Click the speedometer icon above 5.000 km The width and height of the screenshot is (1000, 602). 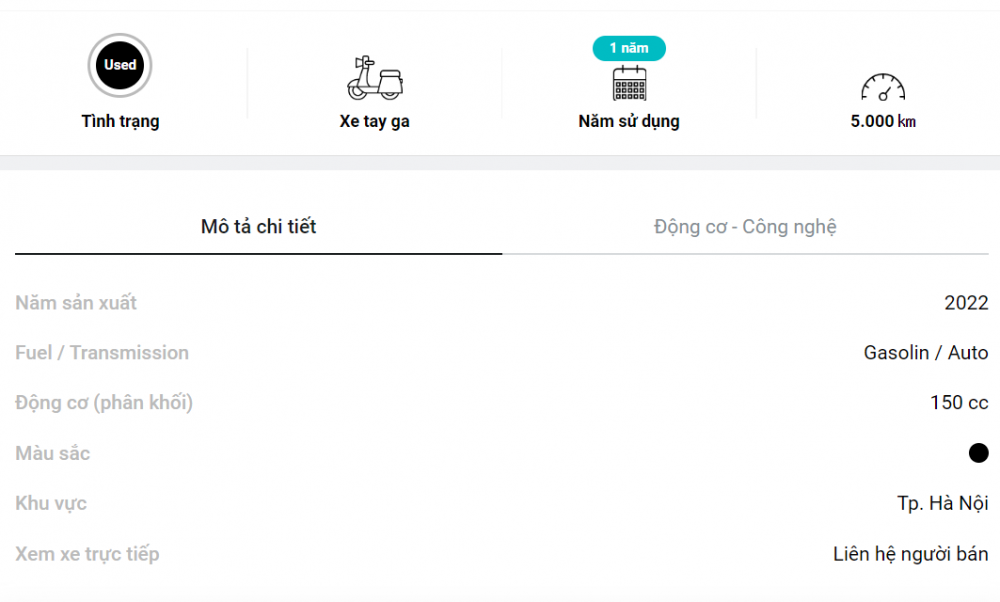[x=883, y=87]
